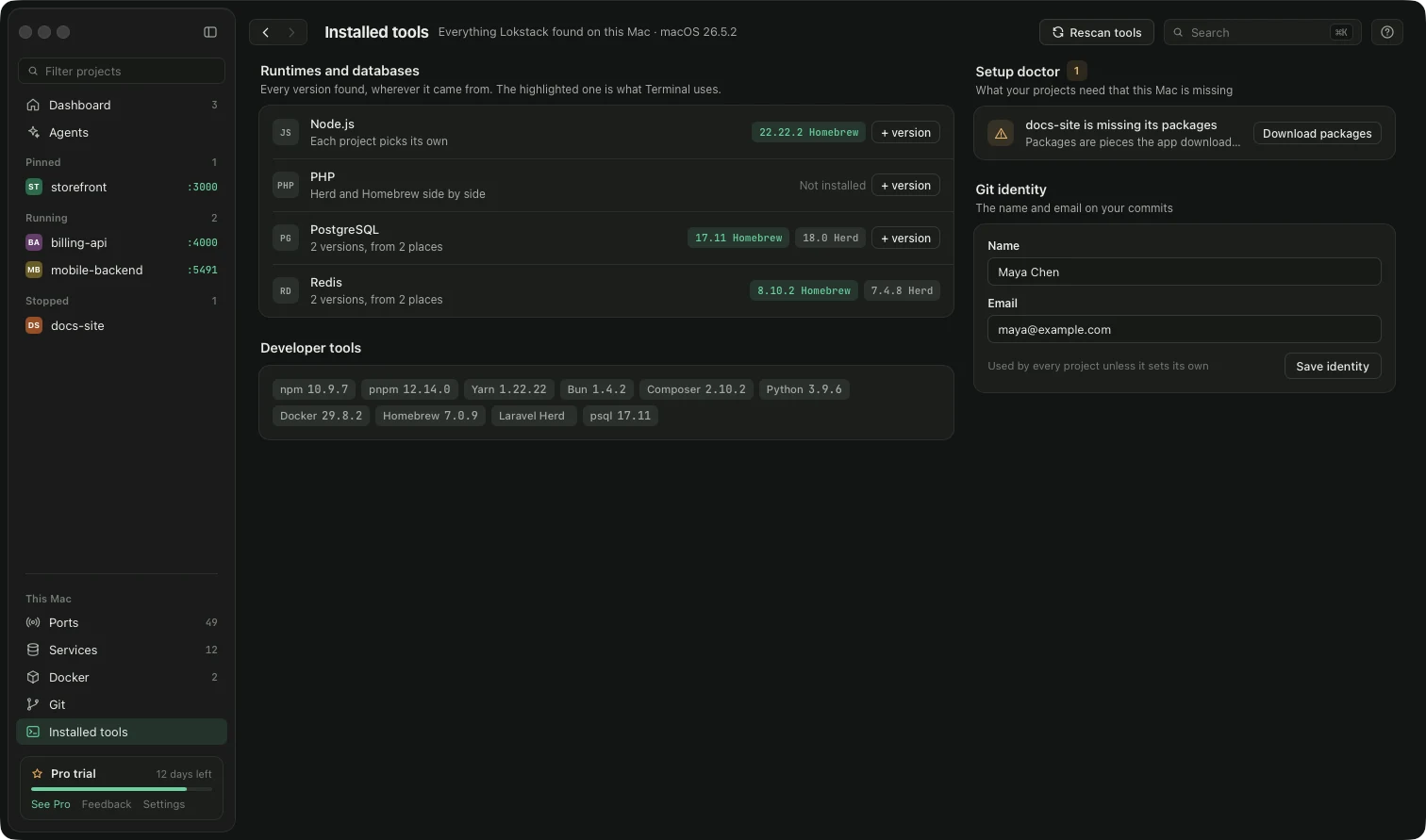This screenshot has height=840, width=1426.
Task: Add a PHP version
Action: tap(905, 185)
